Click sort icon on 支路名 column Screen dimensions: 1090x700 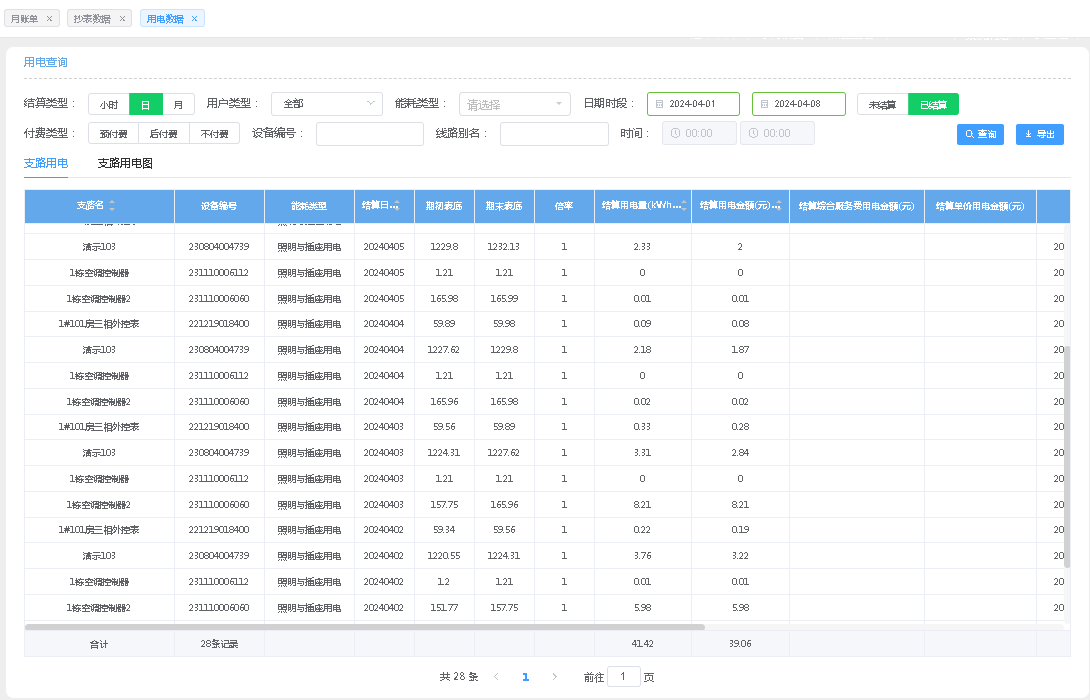click(112, 206)
